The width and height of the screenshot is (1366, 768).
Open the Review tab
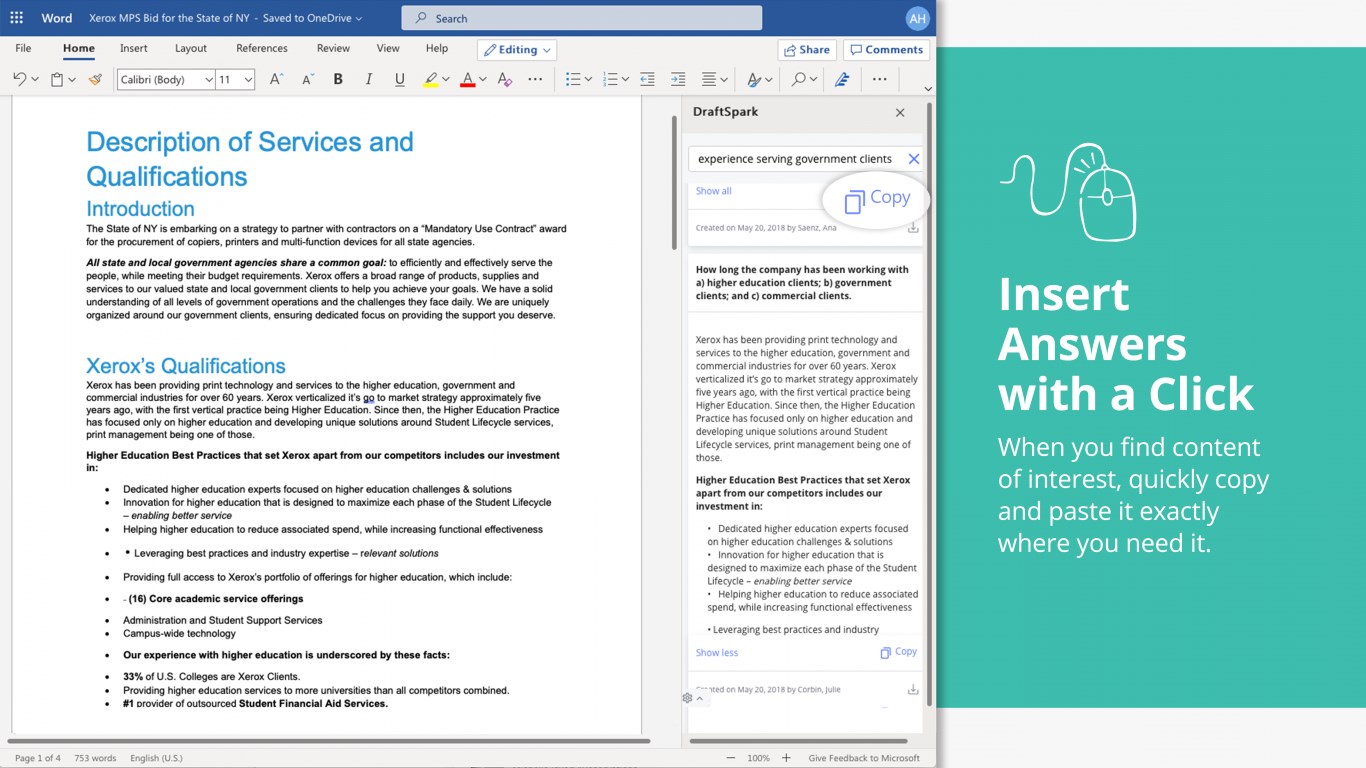click(333, 48)
